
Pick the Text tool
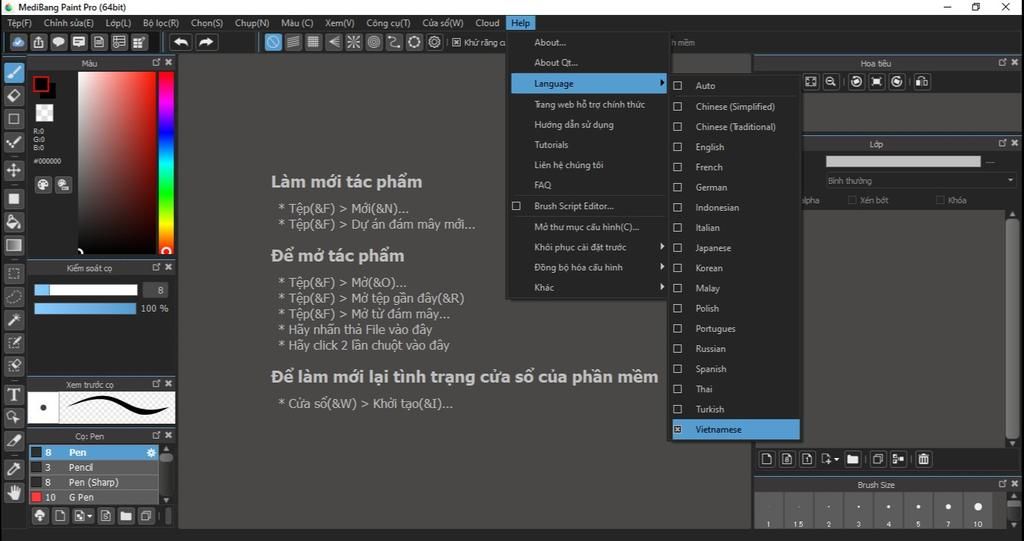tap(14, 394)
